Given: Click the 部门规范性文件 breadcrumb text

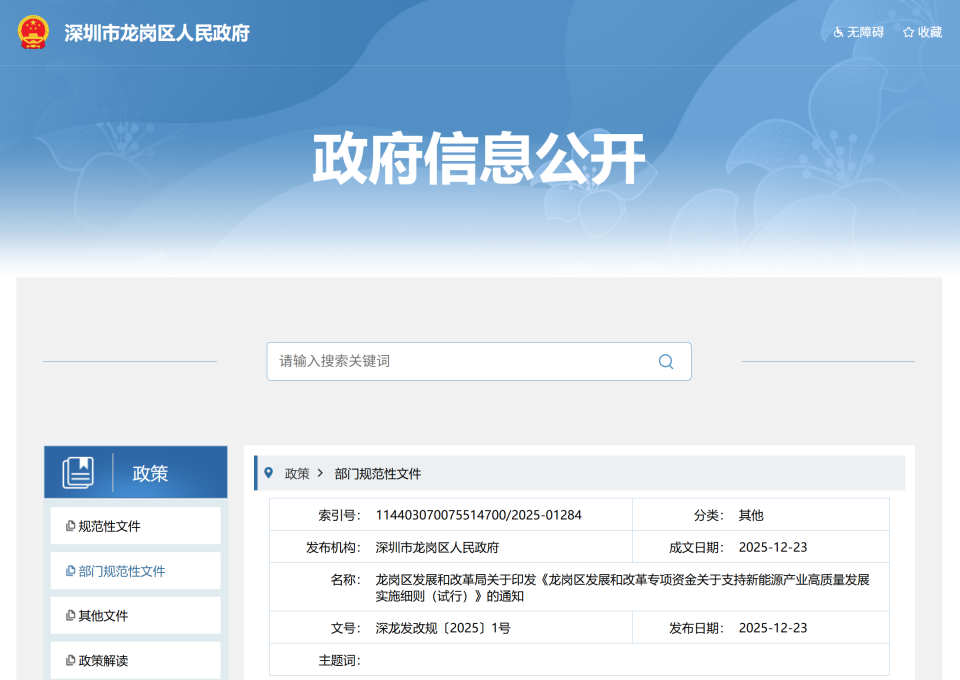Looking at the screenshot, I should pyautogui.click(x=379, y=472).
